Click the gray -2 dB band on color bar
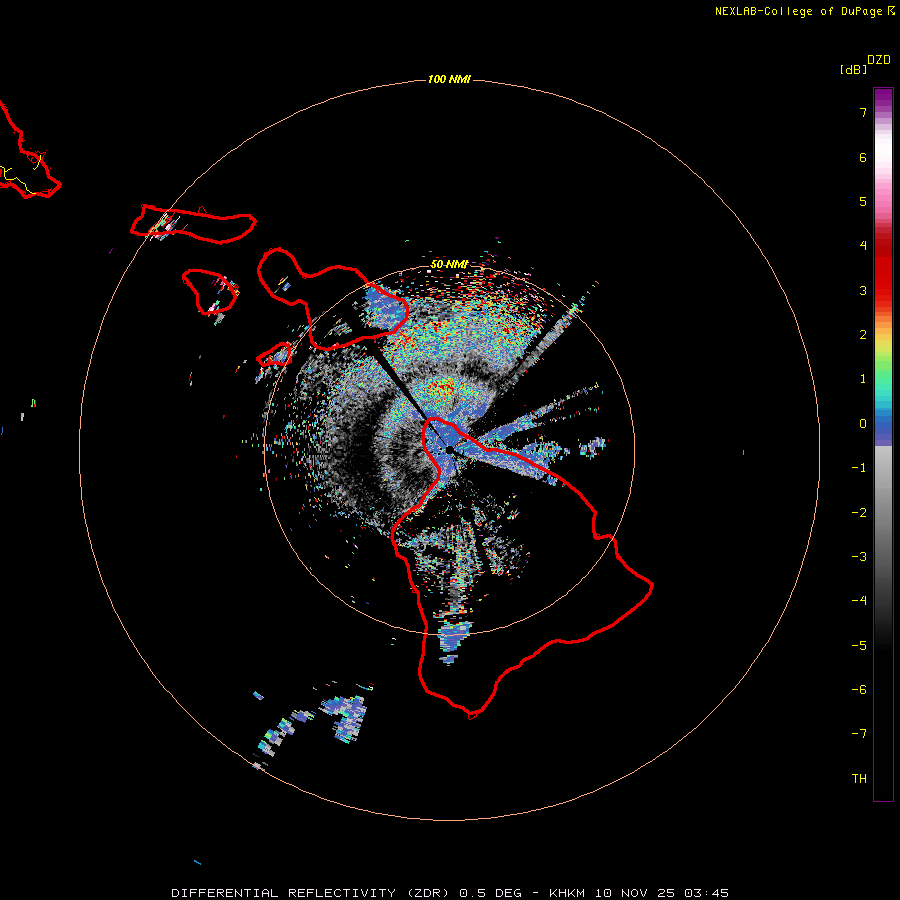The image size is (900, 900). click(x=883, y=513)
